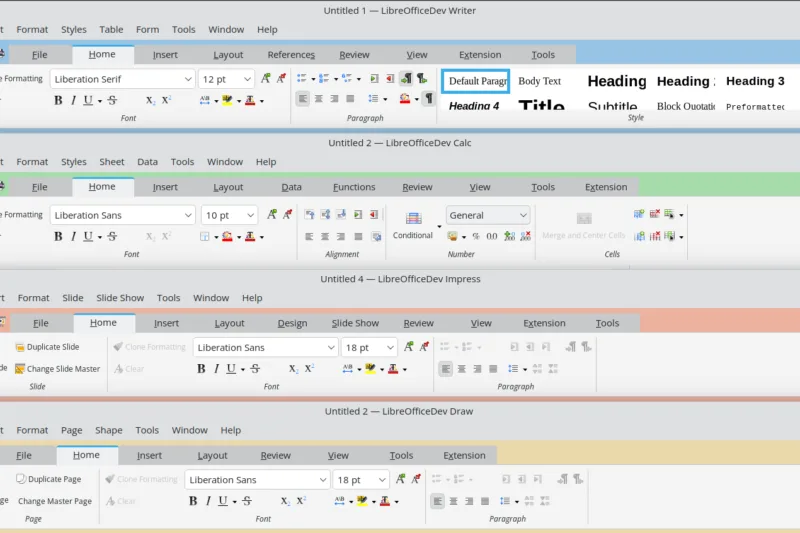Toggle Italic in the Draw ribbon
Image resolution: width=800 pixels, height=533 pixels.
point(208,501)
